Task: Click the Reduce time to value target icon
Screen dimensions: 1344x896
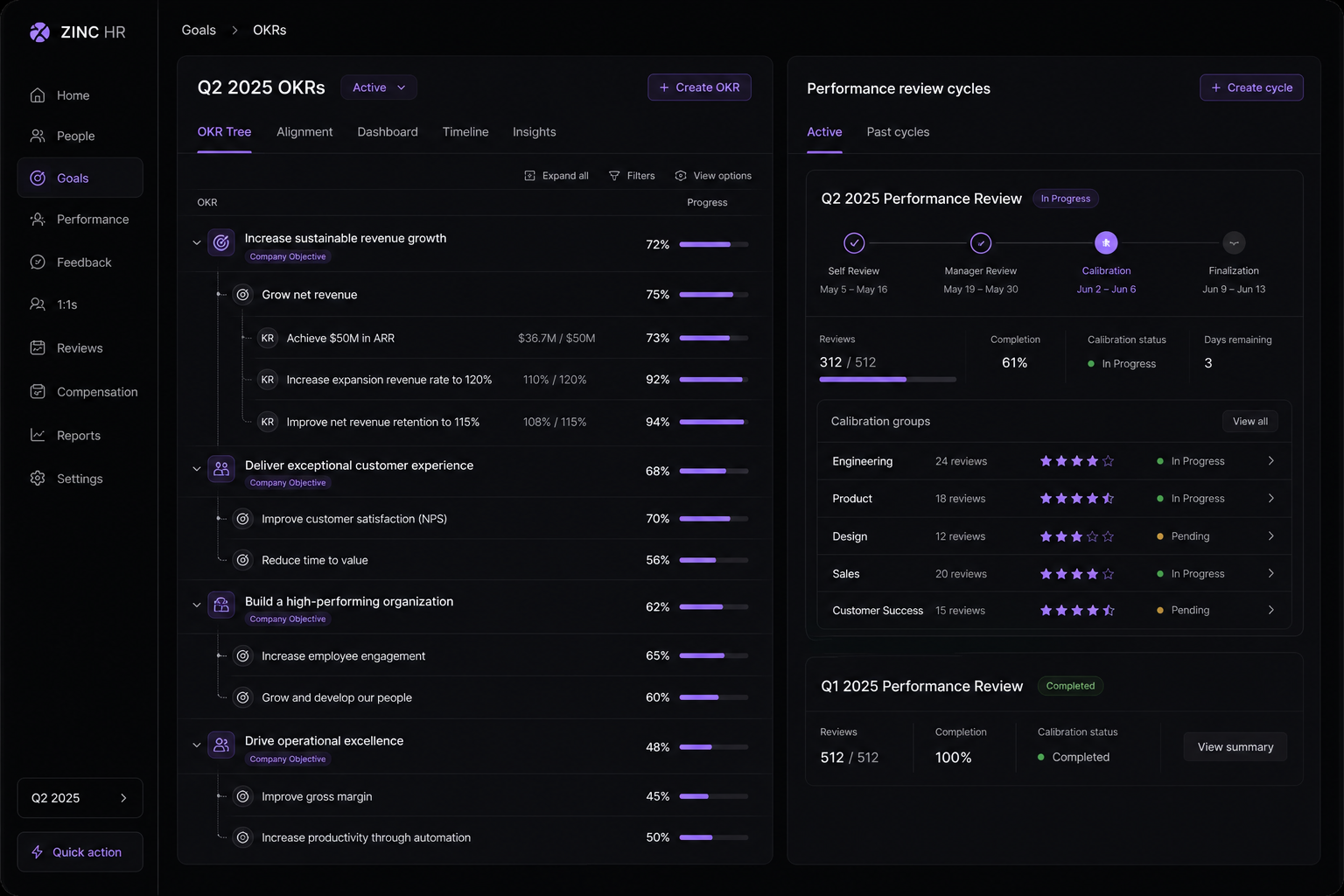Action: click(243, 560)
